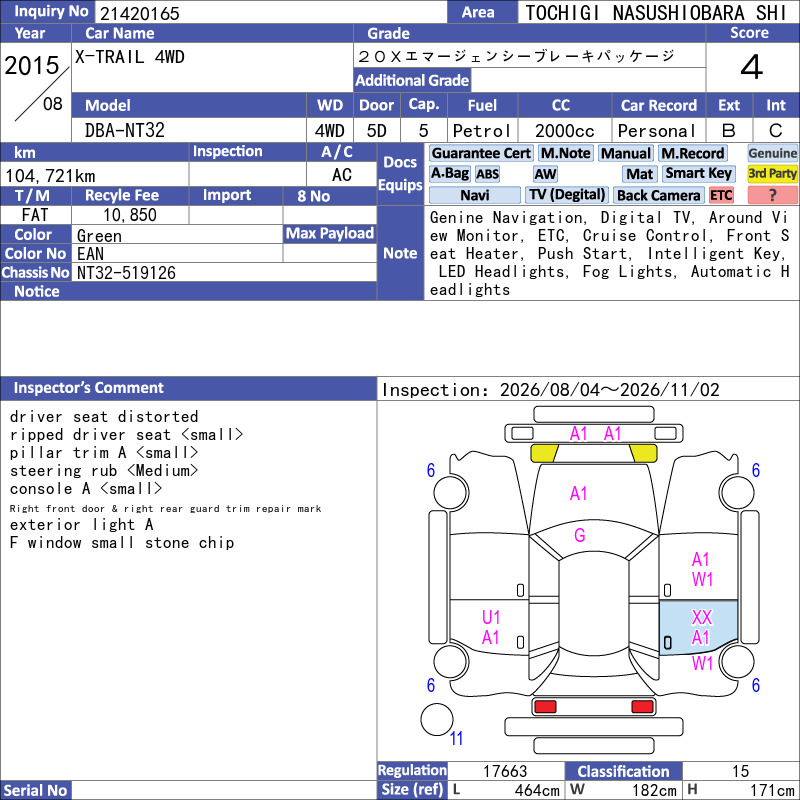This screenshot has height=800, width=800.
Task: Click the 5D door value
Action: [x=377, y=131]
